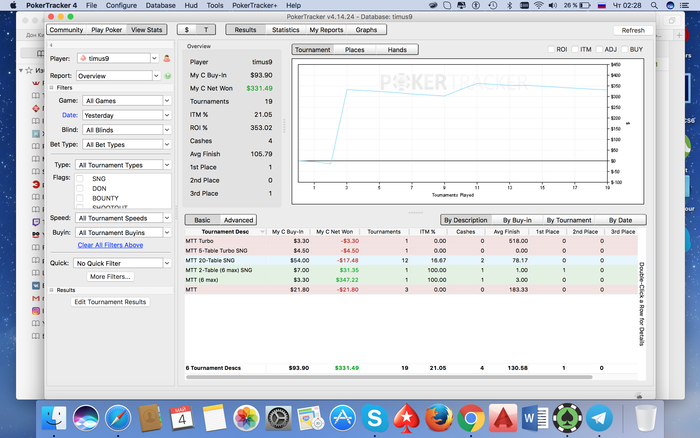Click the Refresh button
Image resolution: width=700 pixels, height=438 pixels.
pyautogui.click(x=633, y=30)
